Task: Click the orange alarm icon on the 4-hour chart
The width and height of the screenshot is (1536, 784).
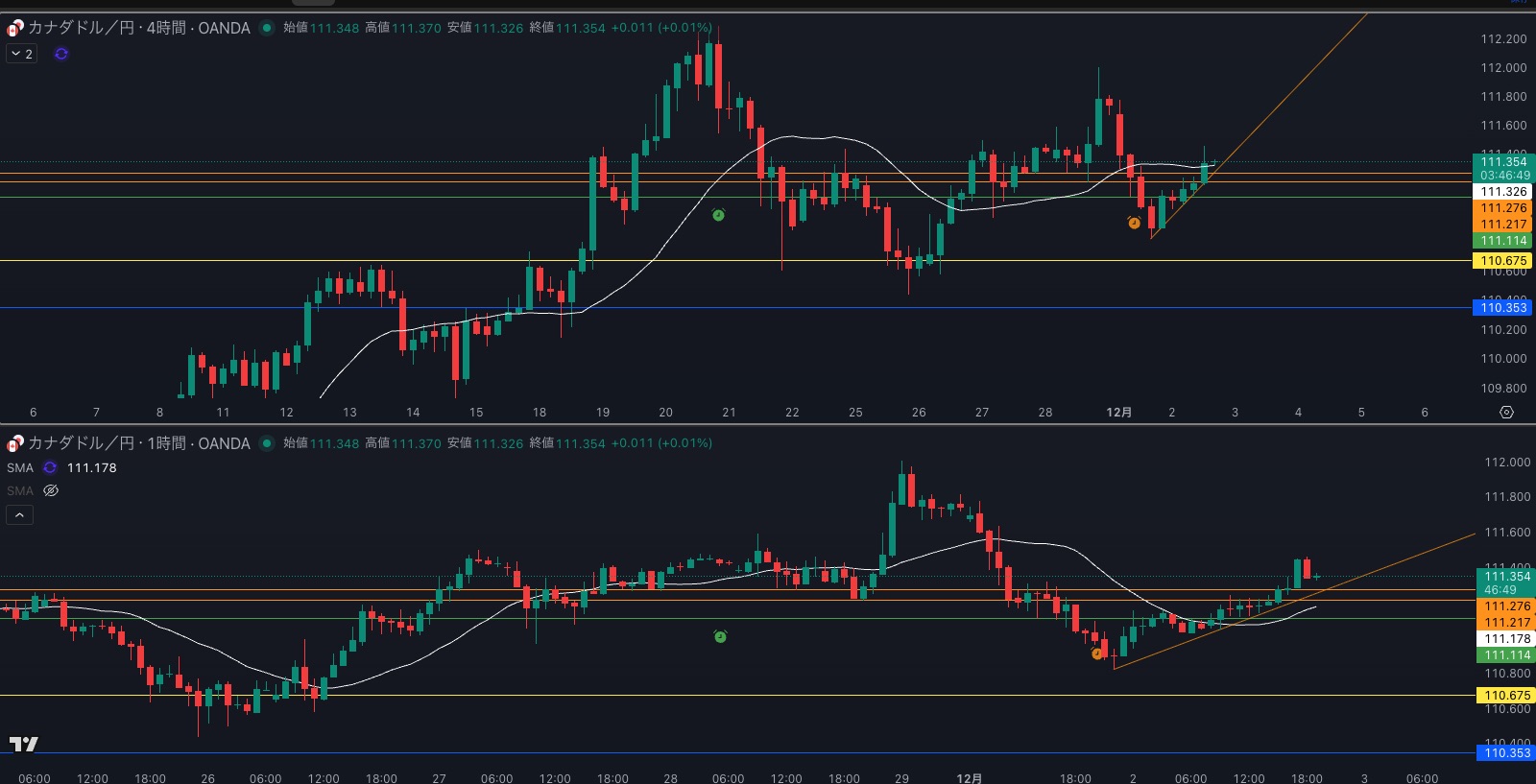Action: tap(1134, 223)
